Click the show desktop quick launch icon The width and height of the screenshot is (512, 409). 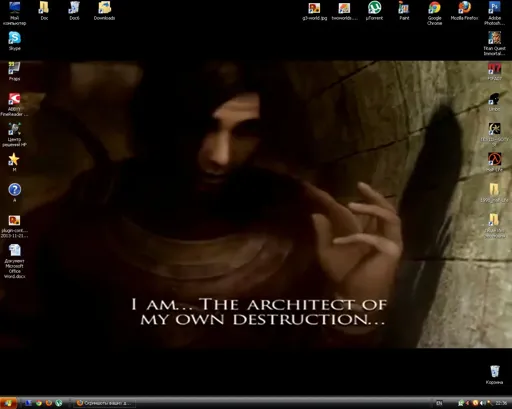pos(28,403)
